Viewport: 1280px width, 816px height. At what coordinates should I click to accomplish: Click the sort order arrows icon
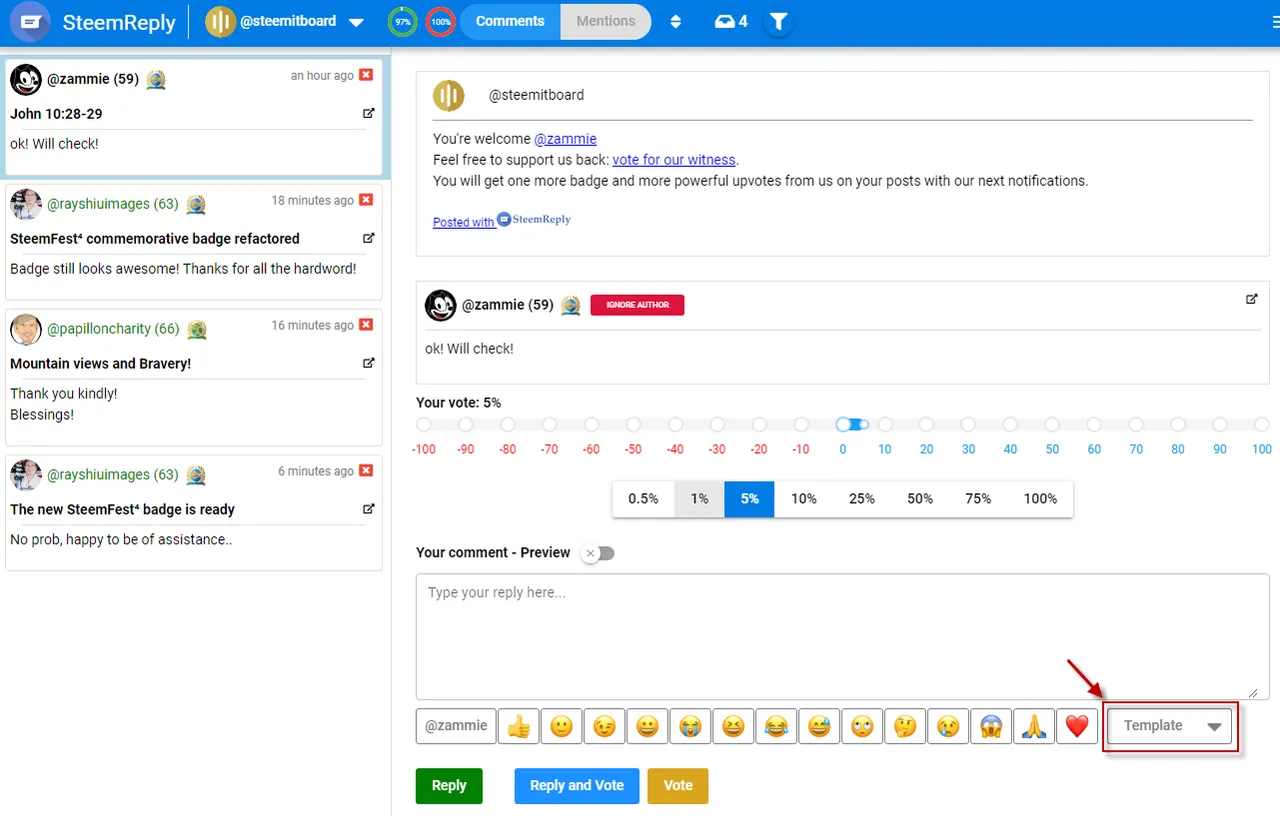(x=675, y=21)
